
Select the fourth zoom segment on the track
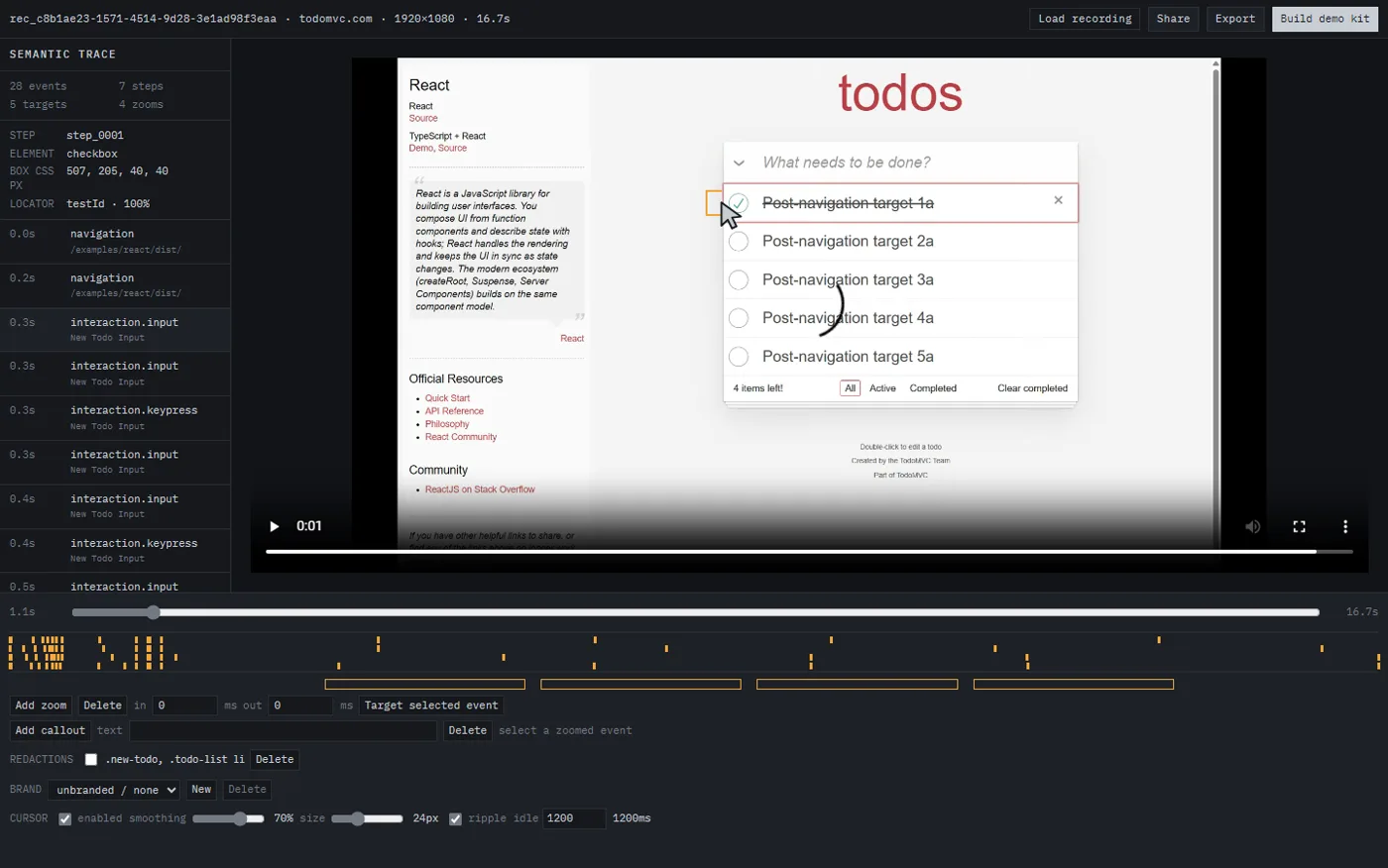(x=1074, y=684)
